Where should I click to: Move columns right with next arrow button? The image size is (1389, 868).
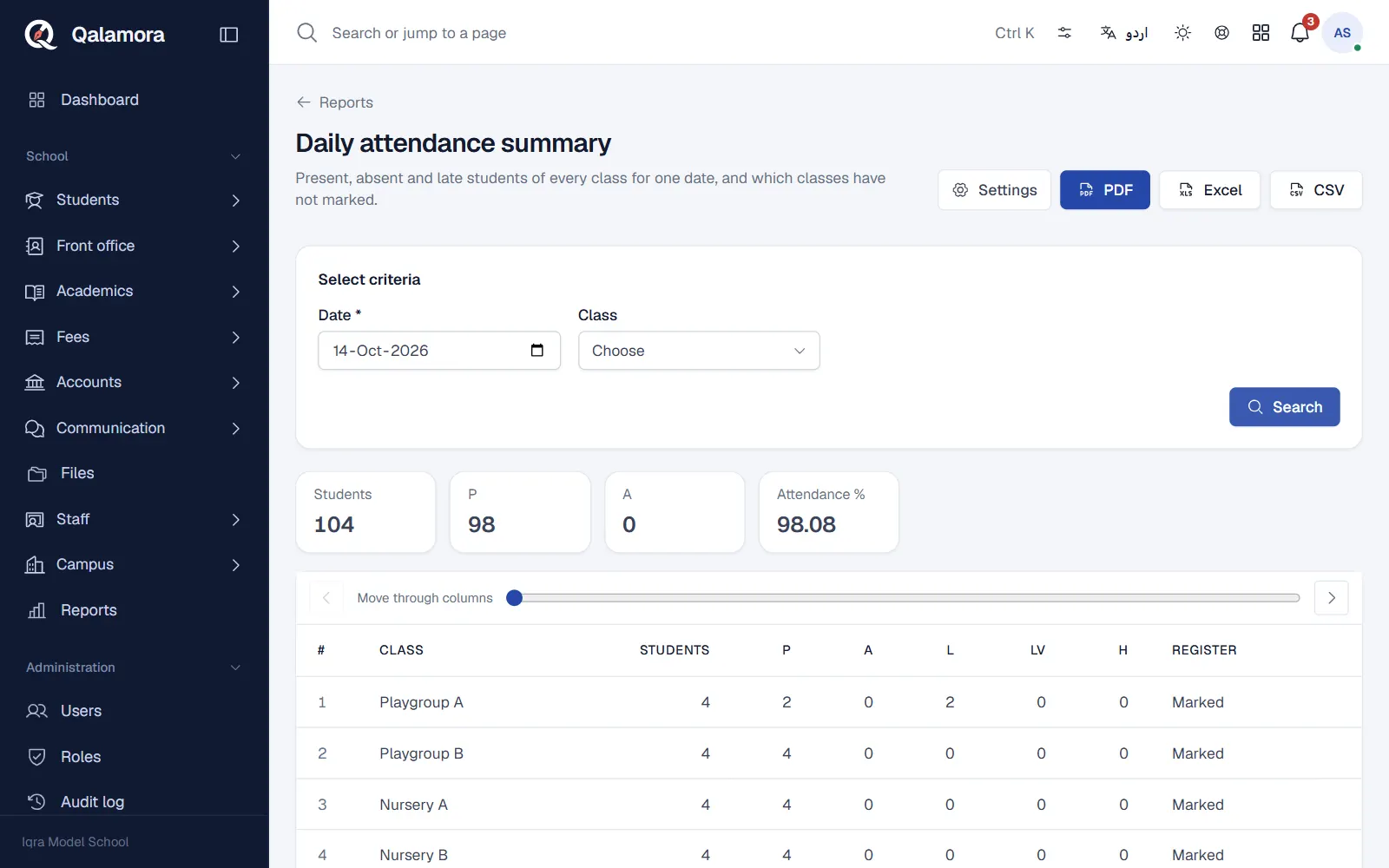1331,598
